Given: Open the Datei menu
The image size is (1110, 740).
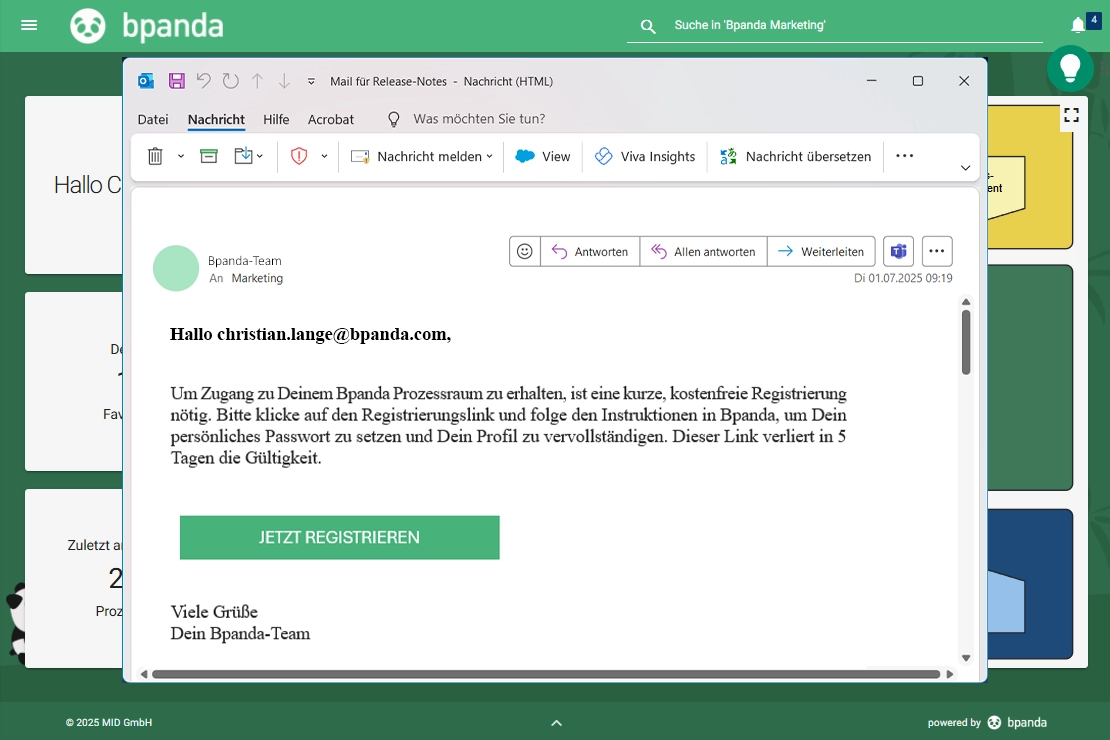Looking at the screenshot, I should click(153, 120).
